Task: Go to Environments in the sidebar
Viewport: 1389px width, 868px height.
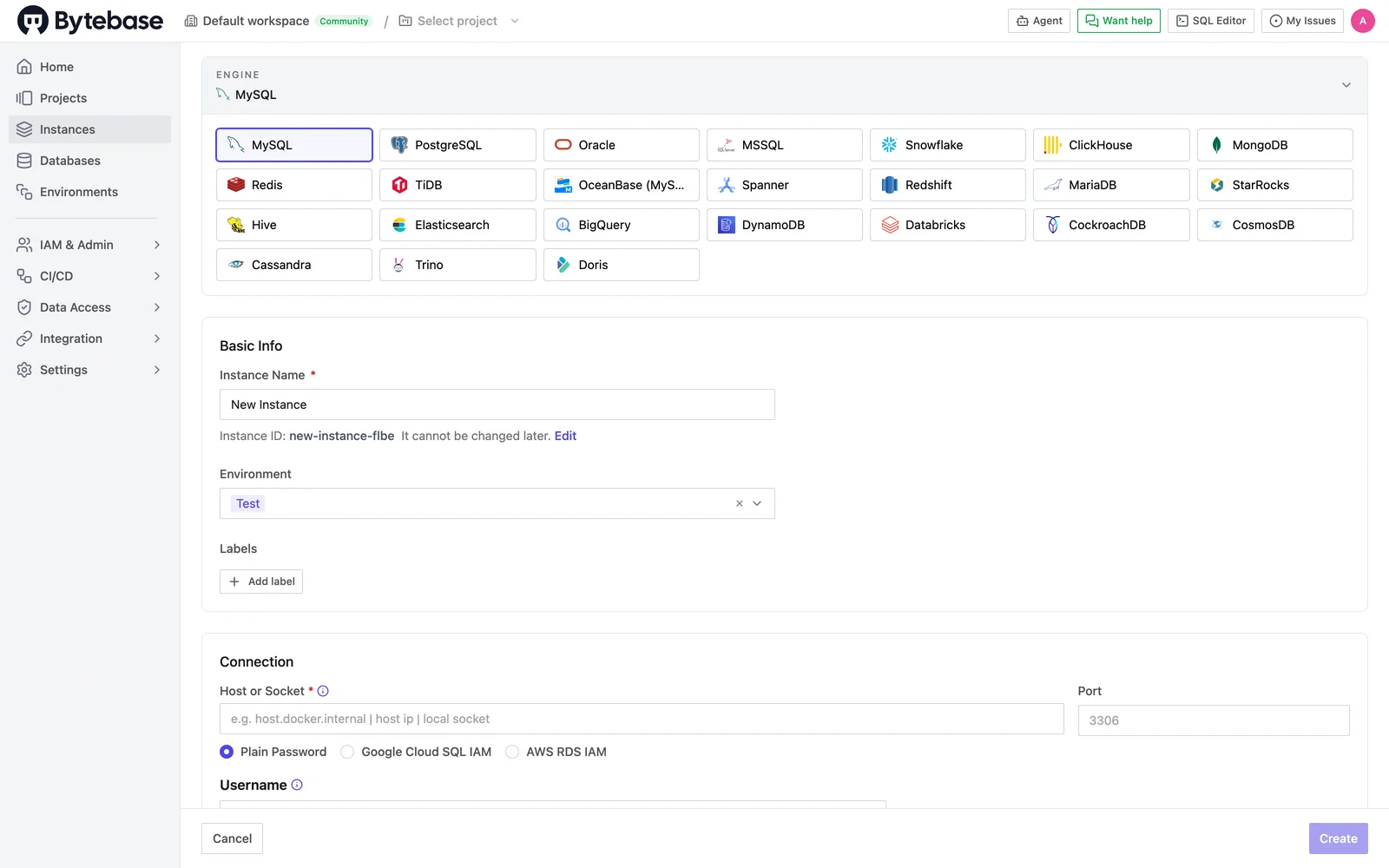Action: click(89, 192)
